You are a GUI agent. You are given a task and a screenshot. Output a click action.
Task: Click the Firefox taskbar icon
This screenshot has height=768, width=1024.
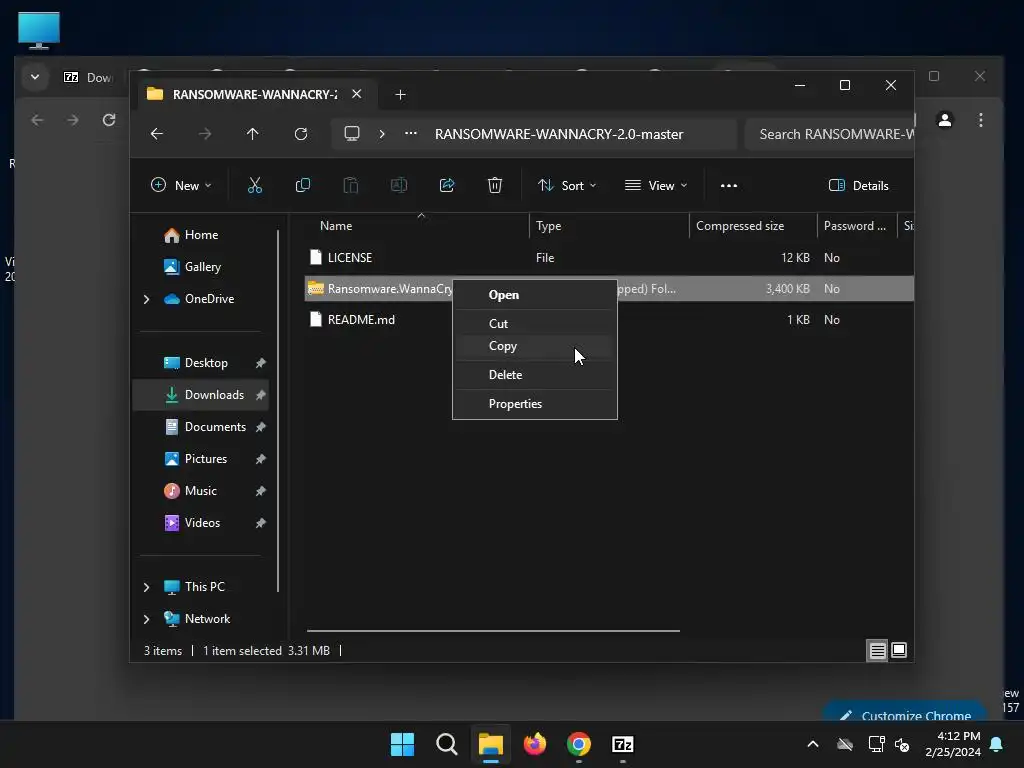[x=535, y=744]
